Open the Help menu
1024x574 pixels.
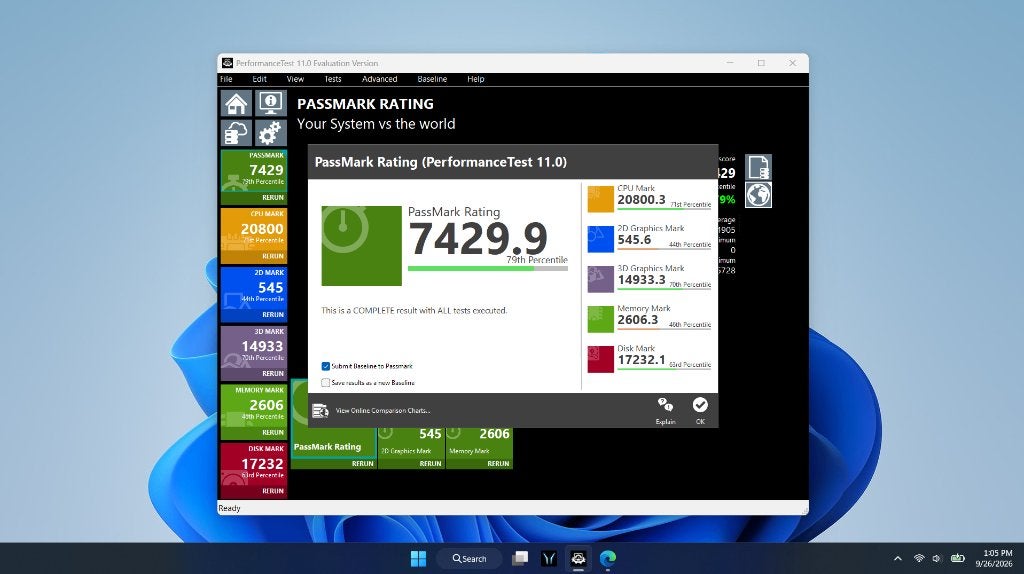(x=475, y=79)
